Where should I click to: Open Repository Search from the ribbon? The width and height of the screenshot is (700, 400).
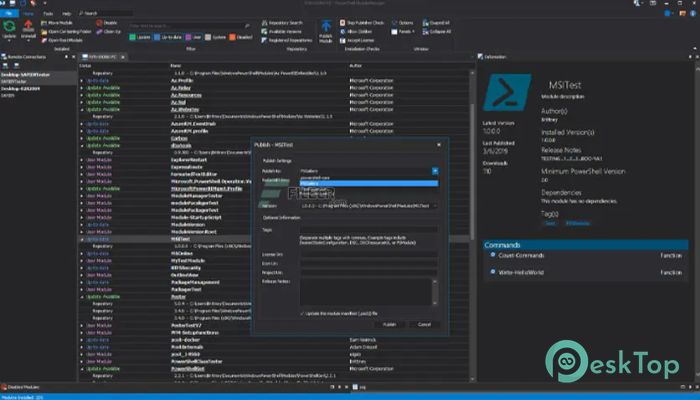point(282,23)
